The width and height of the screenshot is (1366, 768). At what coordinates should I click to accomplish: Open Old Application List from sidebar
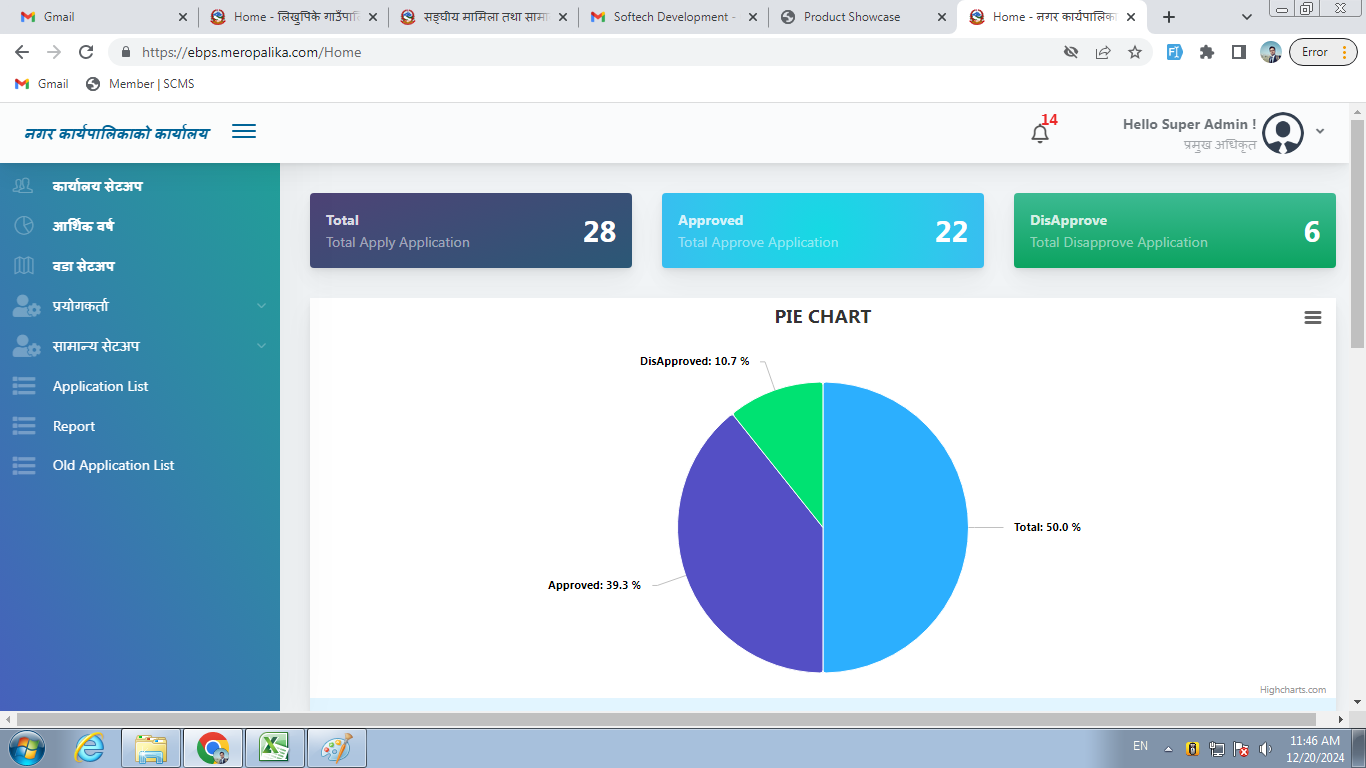(x=113, y=465)
